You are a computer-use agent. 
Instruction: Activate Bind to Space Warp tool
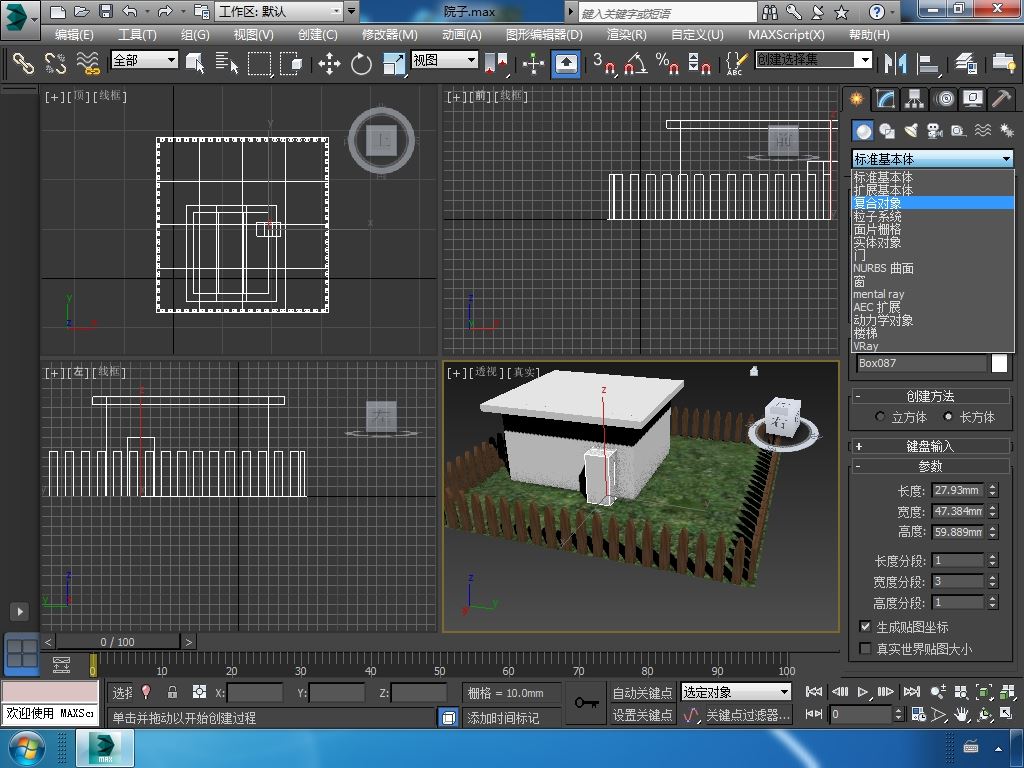click(x=88, y=63)
